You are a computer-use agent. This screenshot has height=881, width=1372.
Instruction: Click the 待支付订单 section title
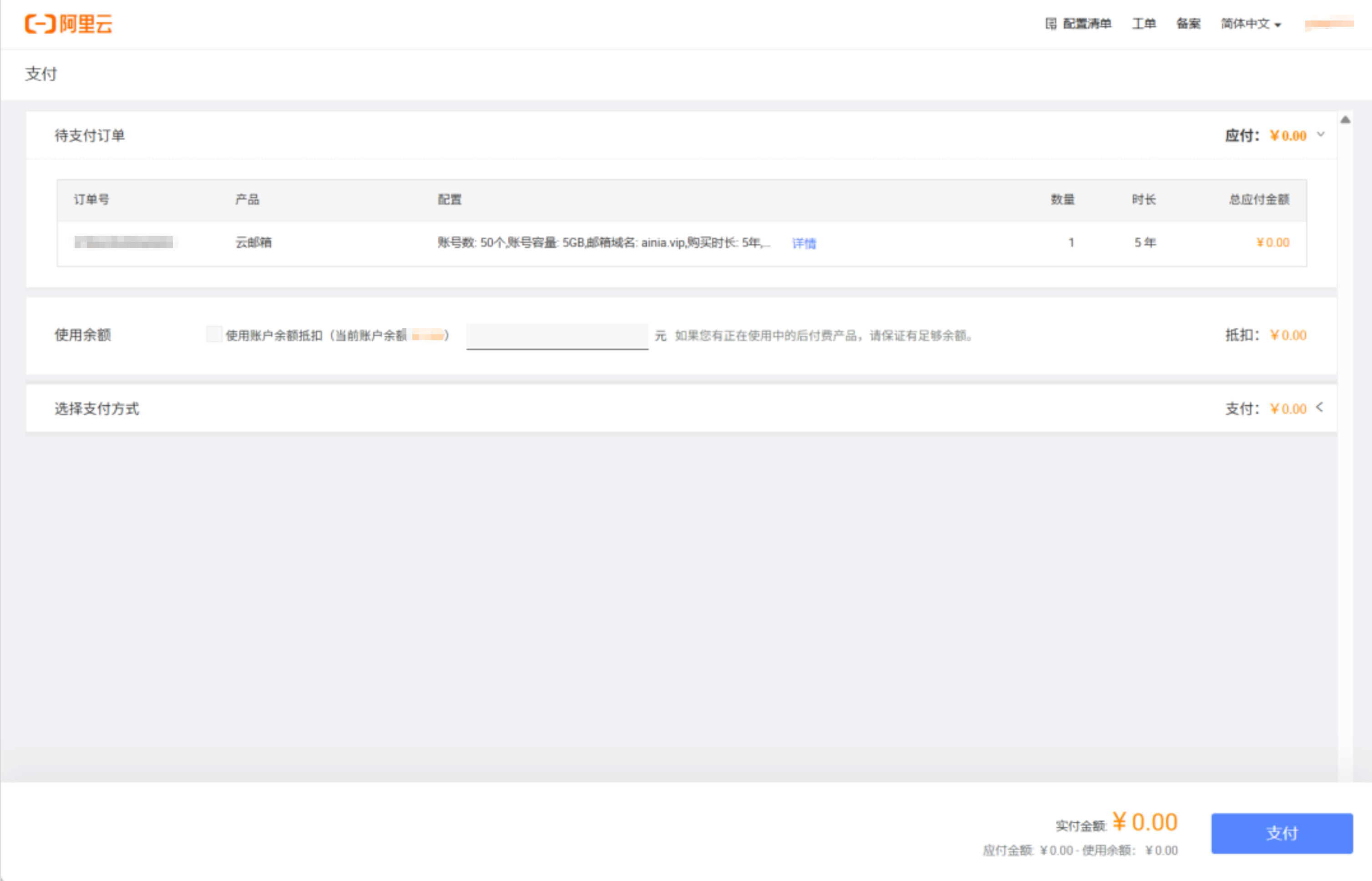click(90, 136)
